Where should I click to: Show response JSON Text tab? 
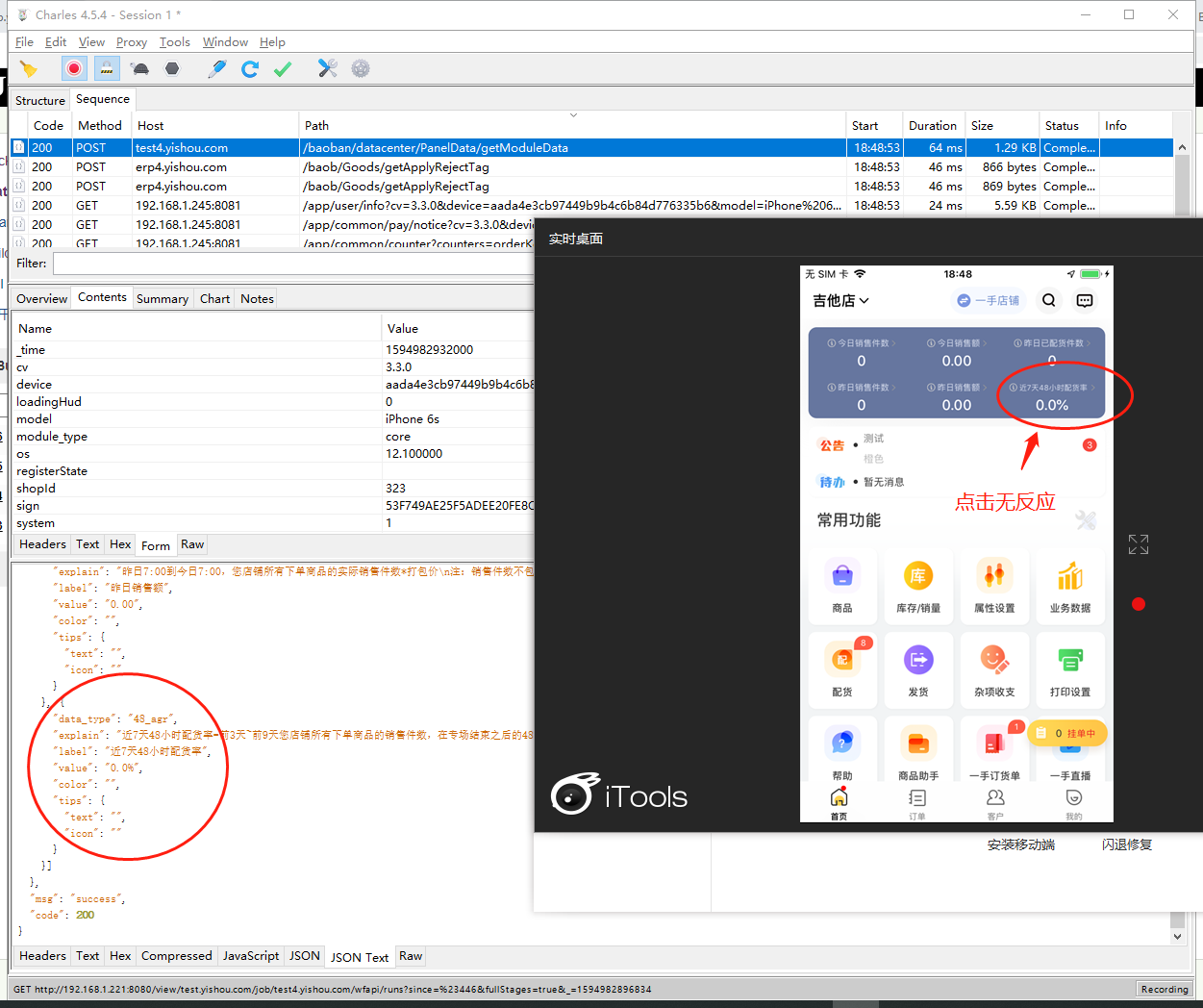point(360,957)
